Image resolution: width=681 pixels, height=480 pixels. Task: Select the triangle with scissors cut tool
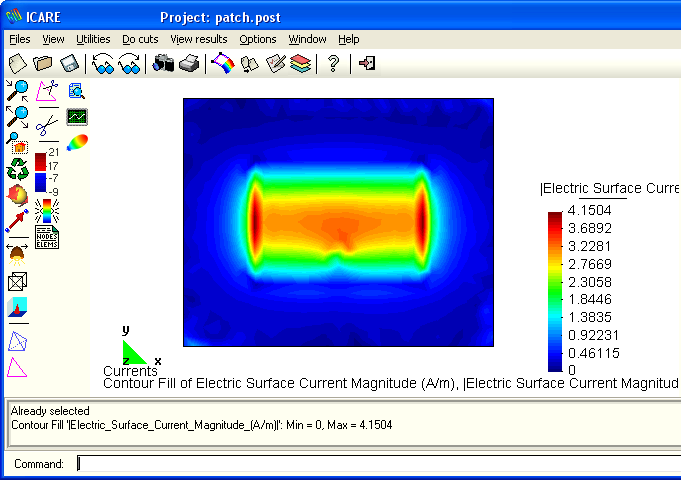[47, 91]
